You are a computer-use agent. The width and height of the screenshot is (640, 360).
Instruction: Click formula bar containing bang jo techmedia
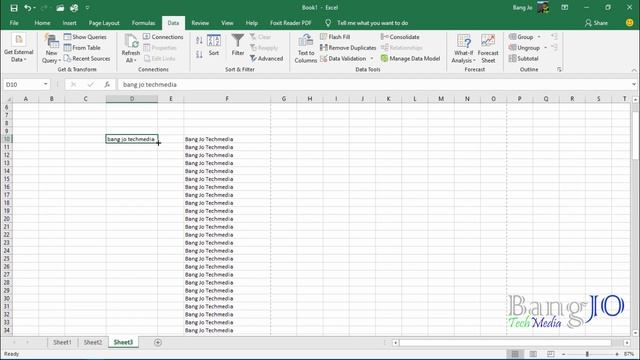[x=373, y=84]
